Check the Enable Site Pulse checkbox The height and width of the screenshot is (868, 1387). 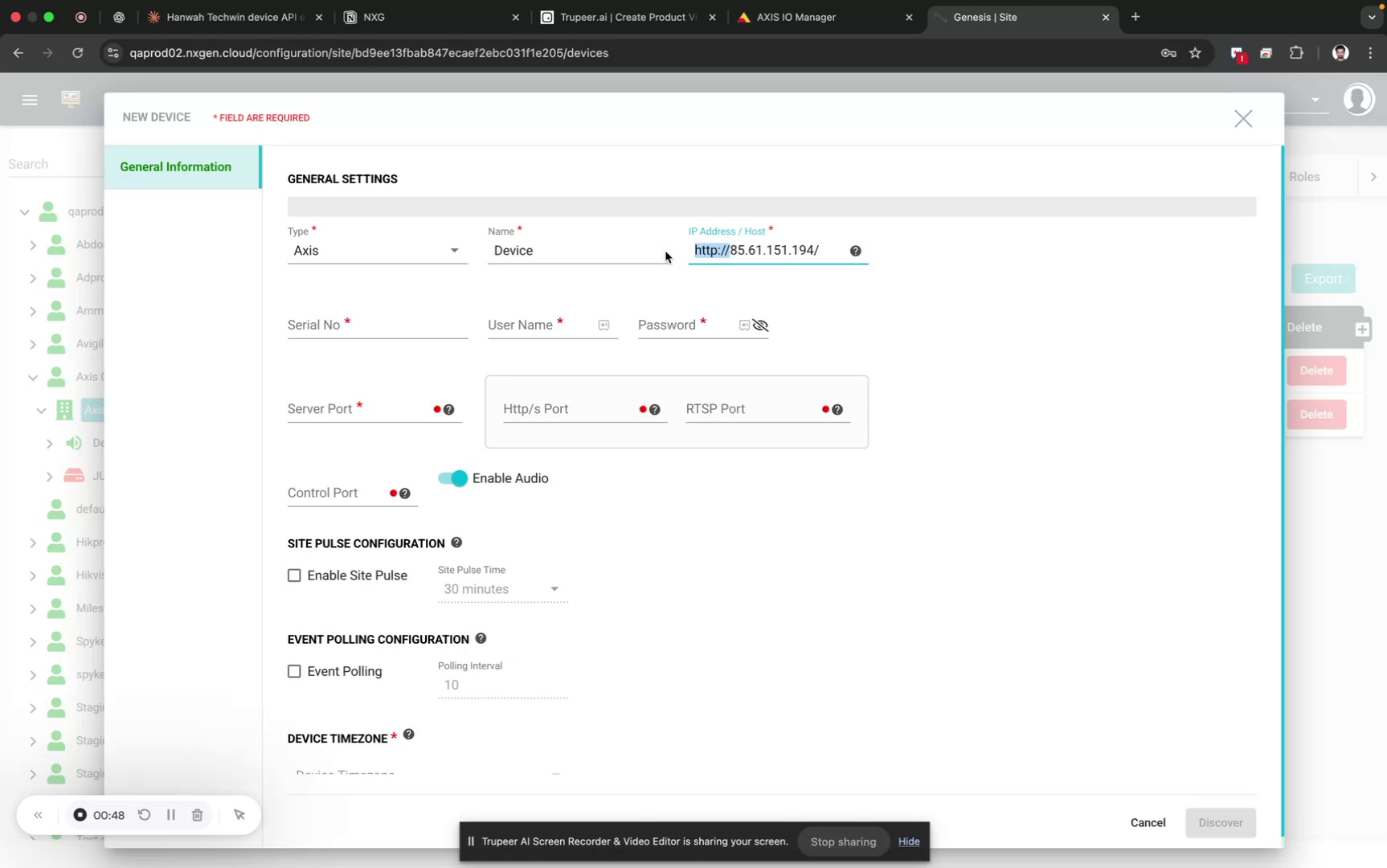294,575
